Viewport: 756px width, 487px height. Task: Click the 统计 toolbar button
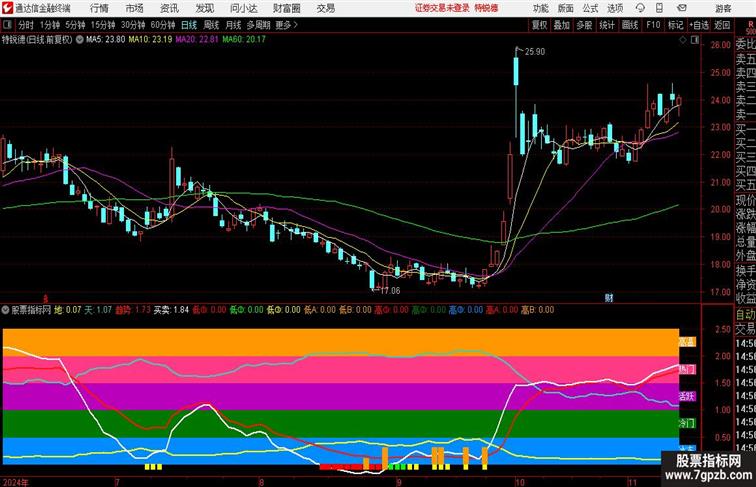pyautogui.click(x=607, y=25)
